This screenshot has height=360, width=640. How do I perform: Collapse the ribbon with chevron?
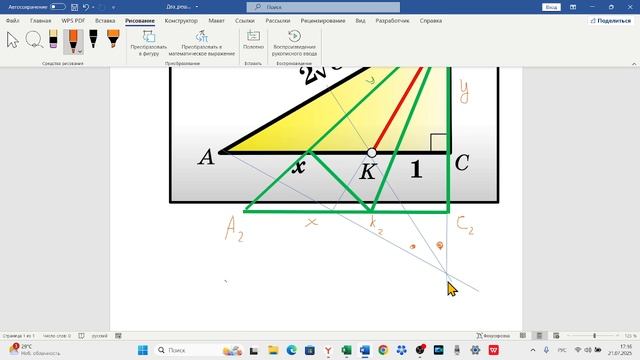pyautogui.click(x=634, y=64)
